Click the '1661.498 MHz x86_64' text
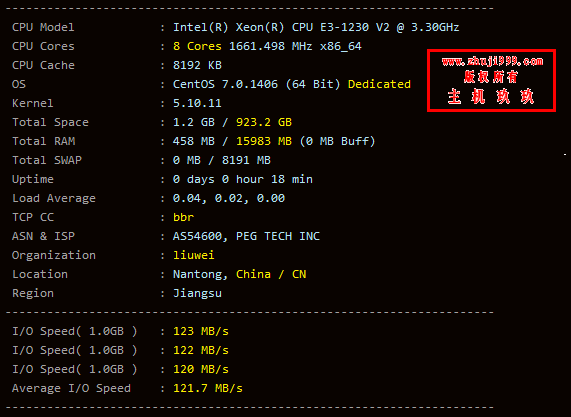Screen dimensions: 571x417 pyautogui.click(x=295, y=47)
